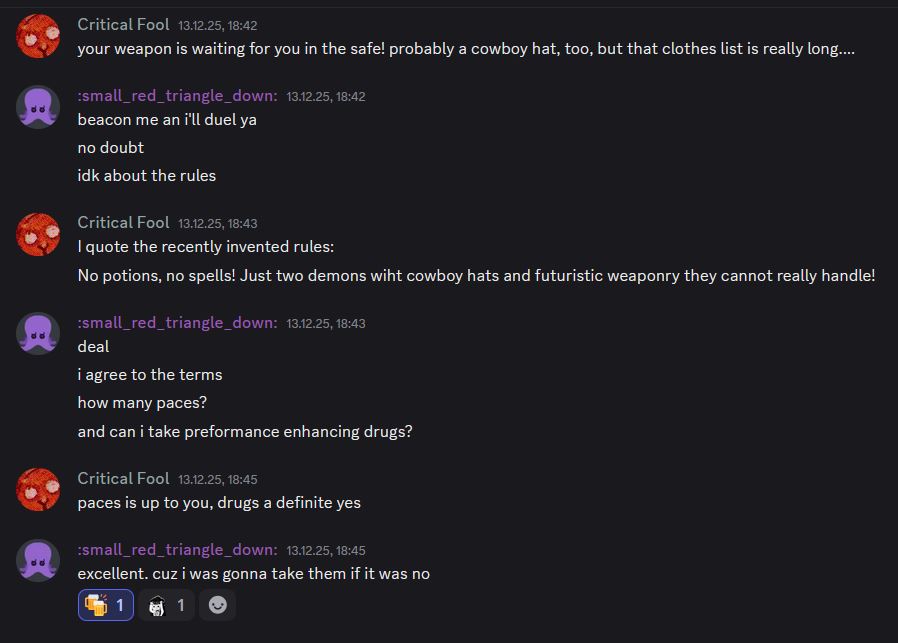Viewport: 898px width, 643px height.
Task: Toggle the second emoji reaction with count 1
Action: [167, 605]
